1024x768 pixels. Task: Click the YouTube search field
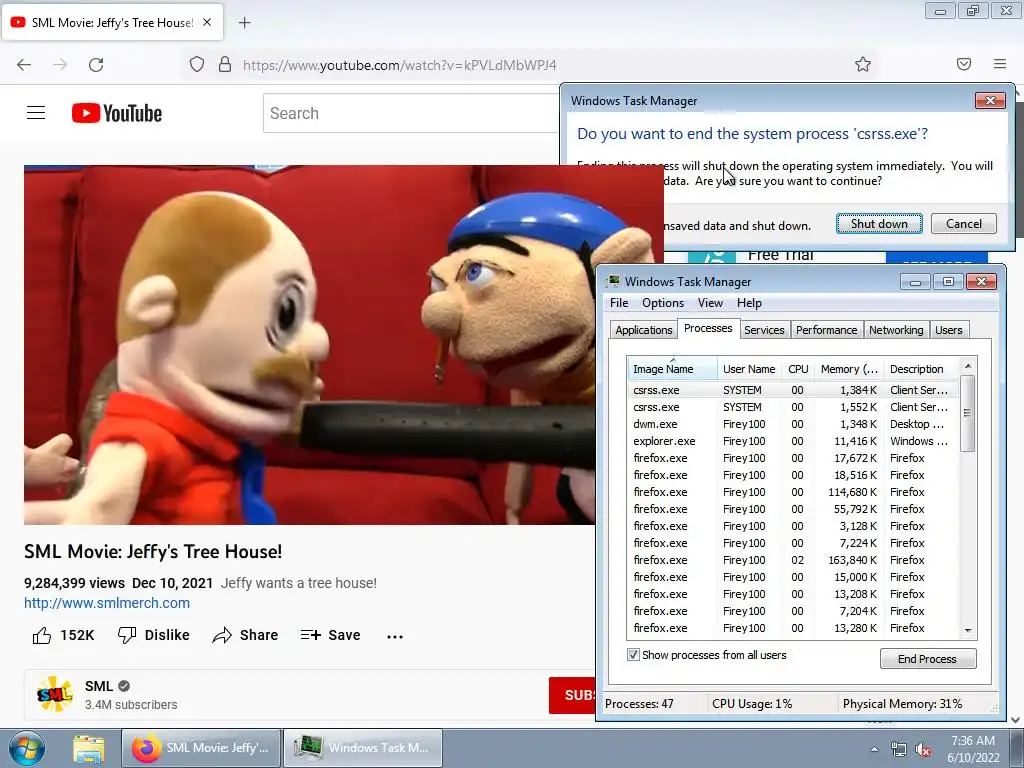pos(411,113)
